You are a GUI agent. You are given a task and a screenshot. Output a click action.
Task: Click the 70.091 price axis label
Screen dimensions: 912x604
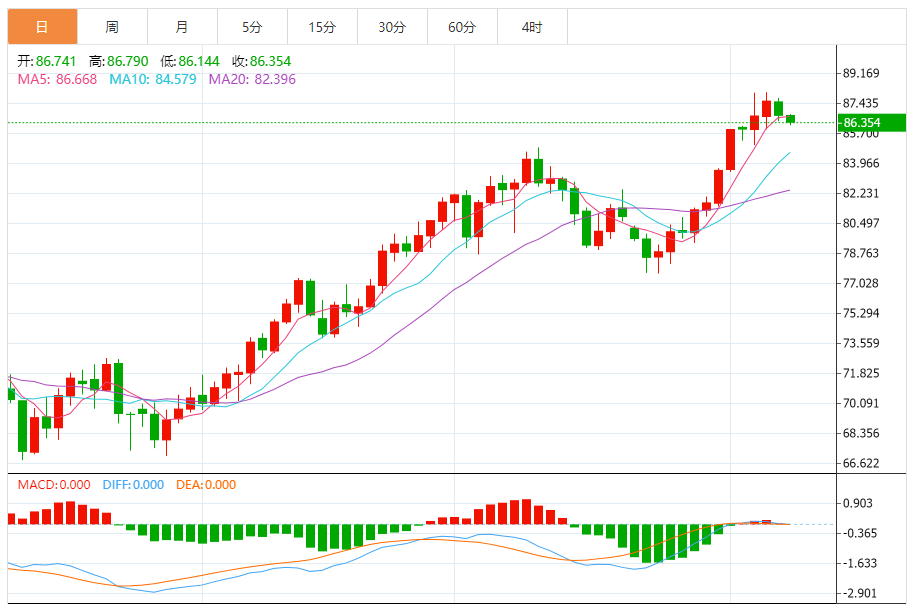pyautogui.click(x=861, y=403)
